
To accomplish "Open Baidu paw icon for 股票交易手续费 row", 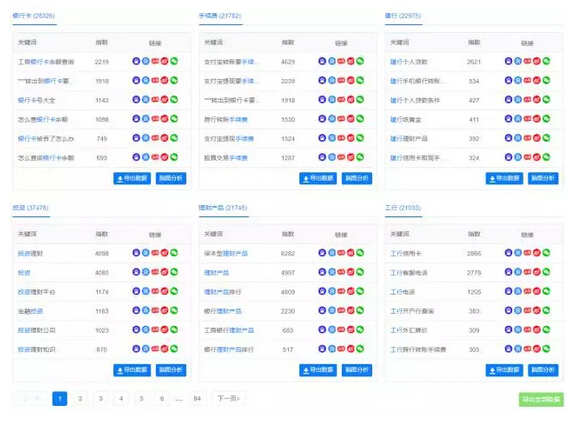I will (x=322, y=157).
